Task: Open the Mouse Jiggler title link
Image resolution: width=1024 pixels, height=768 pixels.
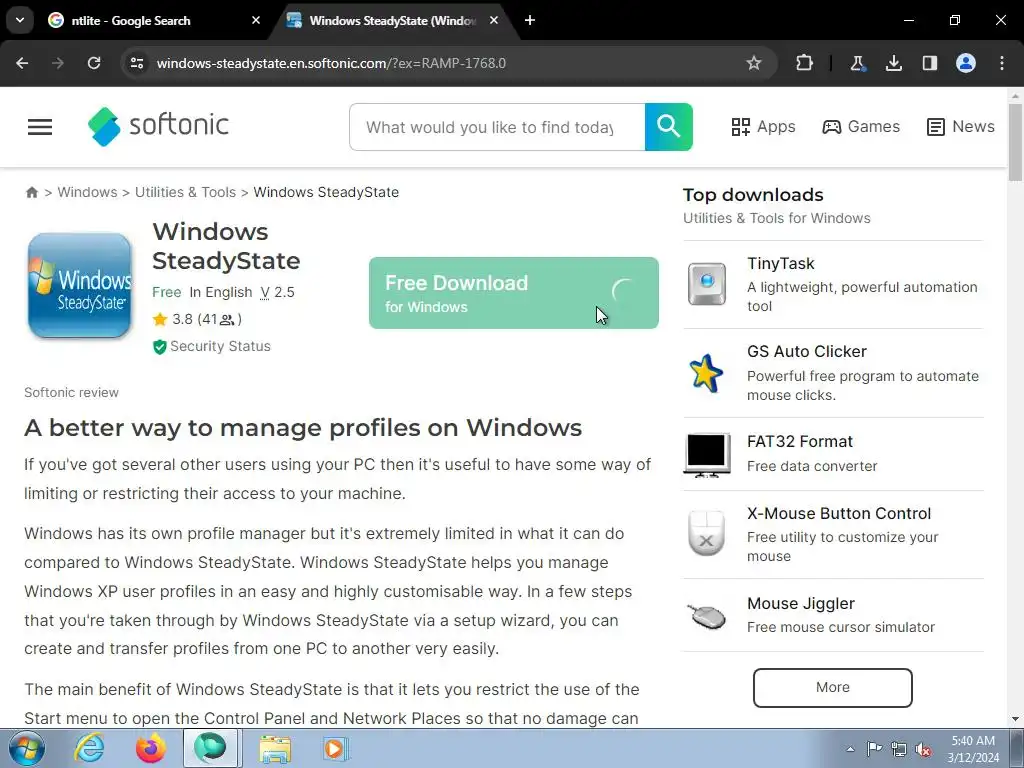Action: tap(801, 603)
